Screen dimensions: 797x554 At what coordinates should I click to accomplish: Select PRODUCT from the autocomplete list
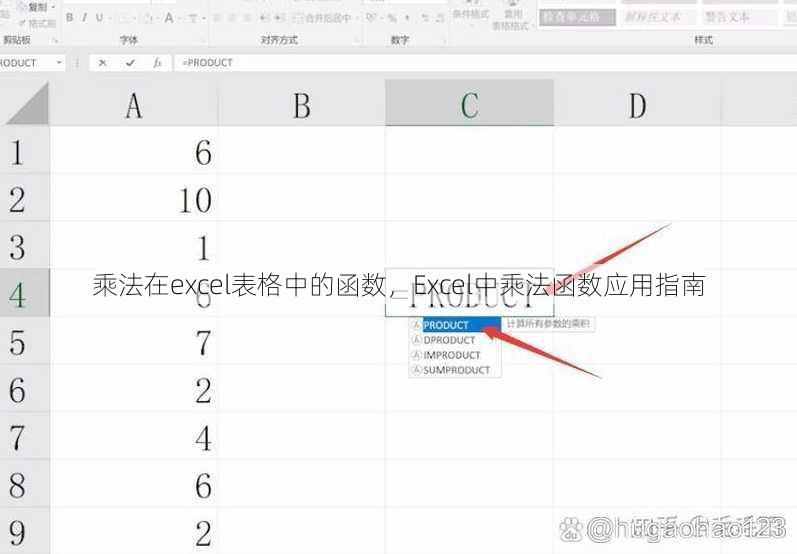click(x=455, y=325)
